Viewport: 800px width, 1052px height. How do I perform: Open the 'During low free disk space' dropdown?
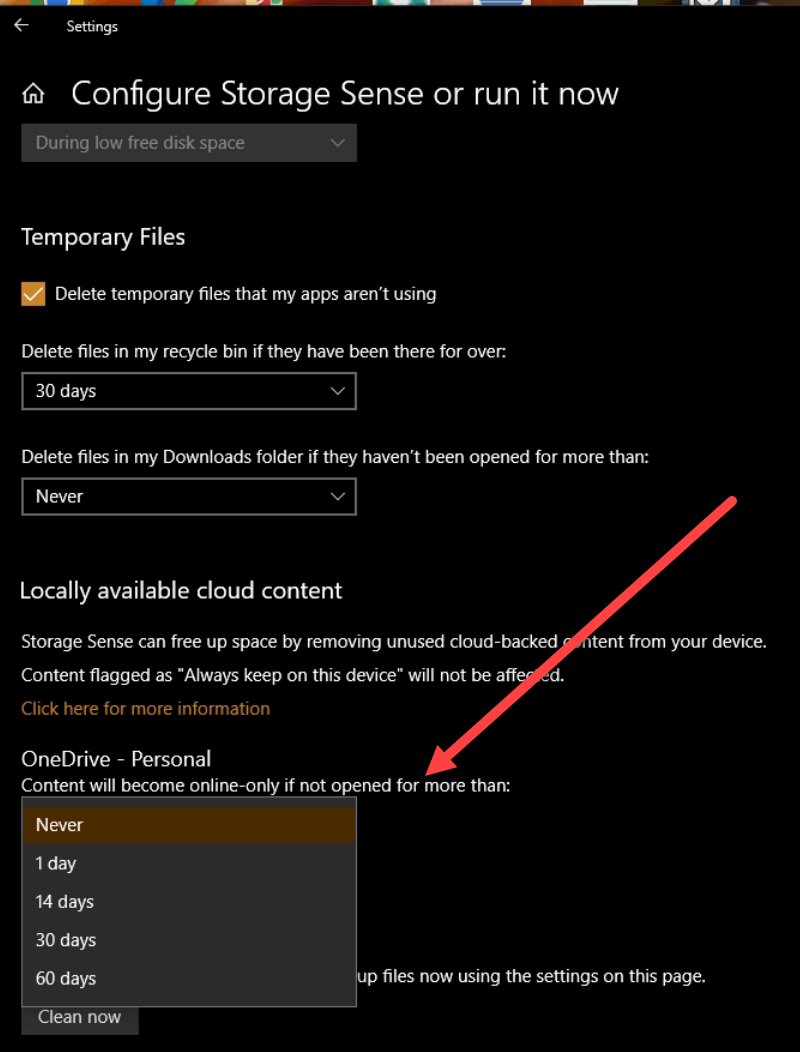point(189,143)
